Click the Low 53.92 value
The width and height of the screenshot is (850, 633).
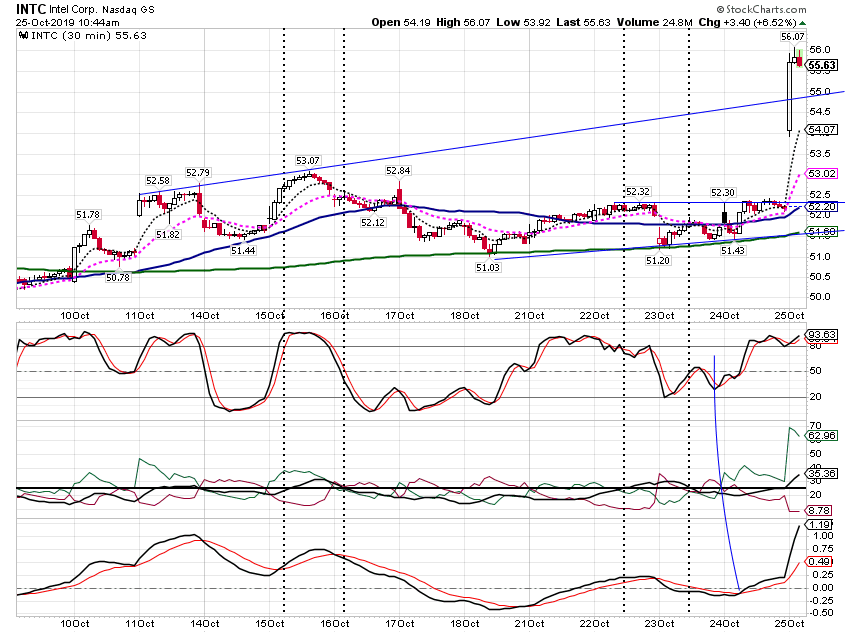pos(524,23)
